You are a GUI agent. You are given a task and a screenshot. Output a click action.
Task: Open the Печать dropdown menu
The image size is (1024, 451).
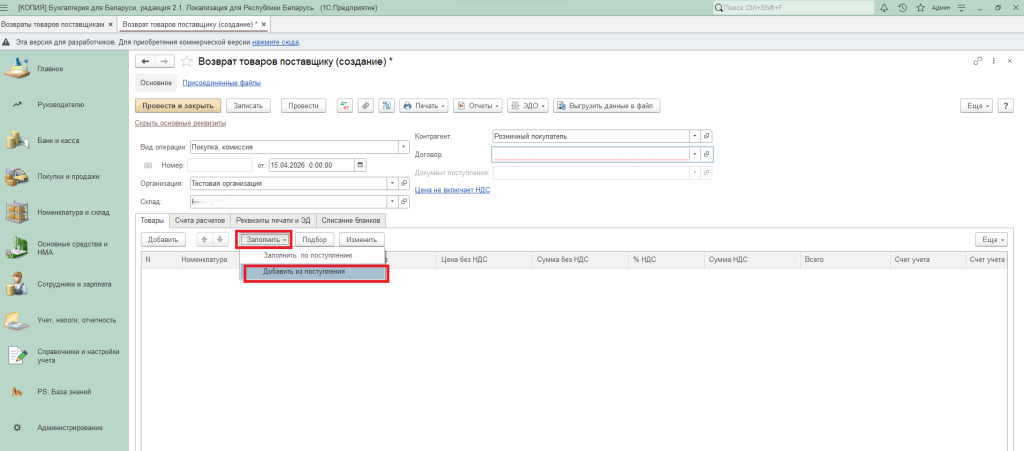click(423, 105)
